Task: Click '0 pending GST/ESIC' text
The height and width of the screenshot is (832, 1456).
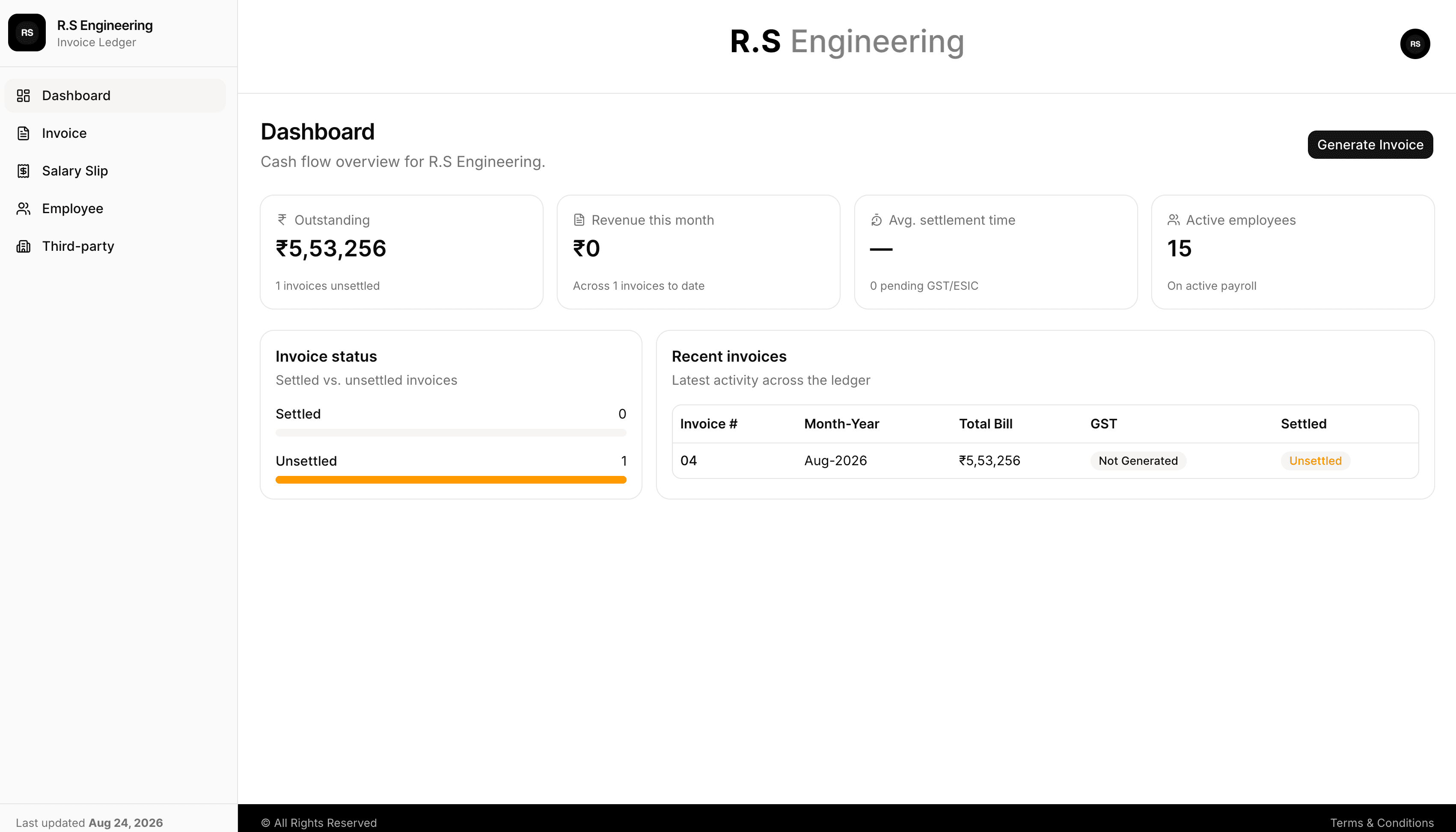Action: tap(924, 286)
